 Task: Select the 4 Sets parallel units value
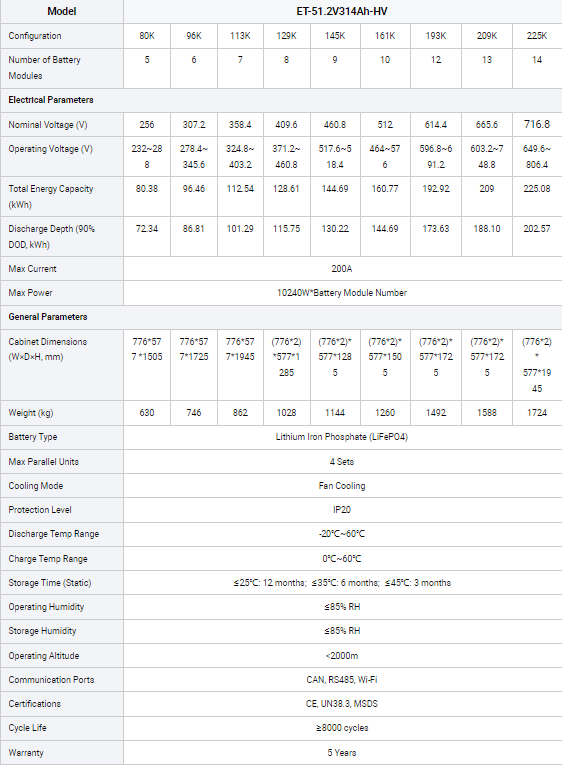coord(341,462)
